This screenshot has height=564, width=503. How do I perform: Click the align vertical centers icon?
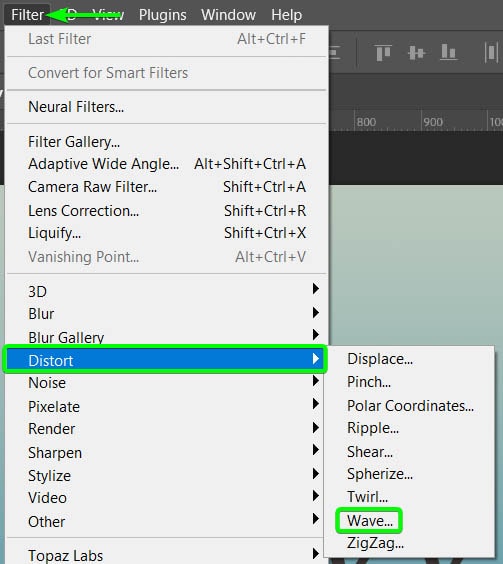pos(417,53)
